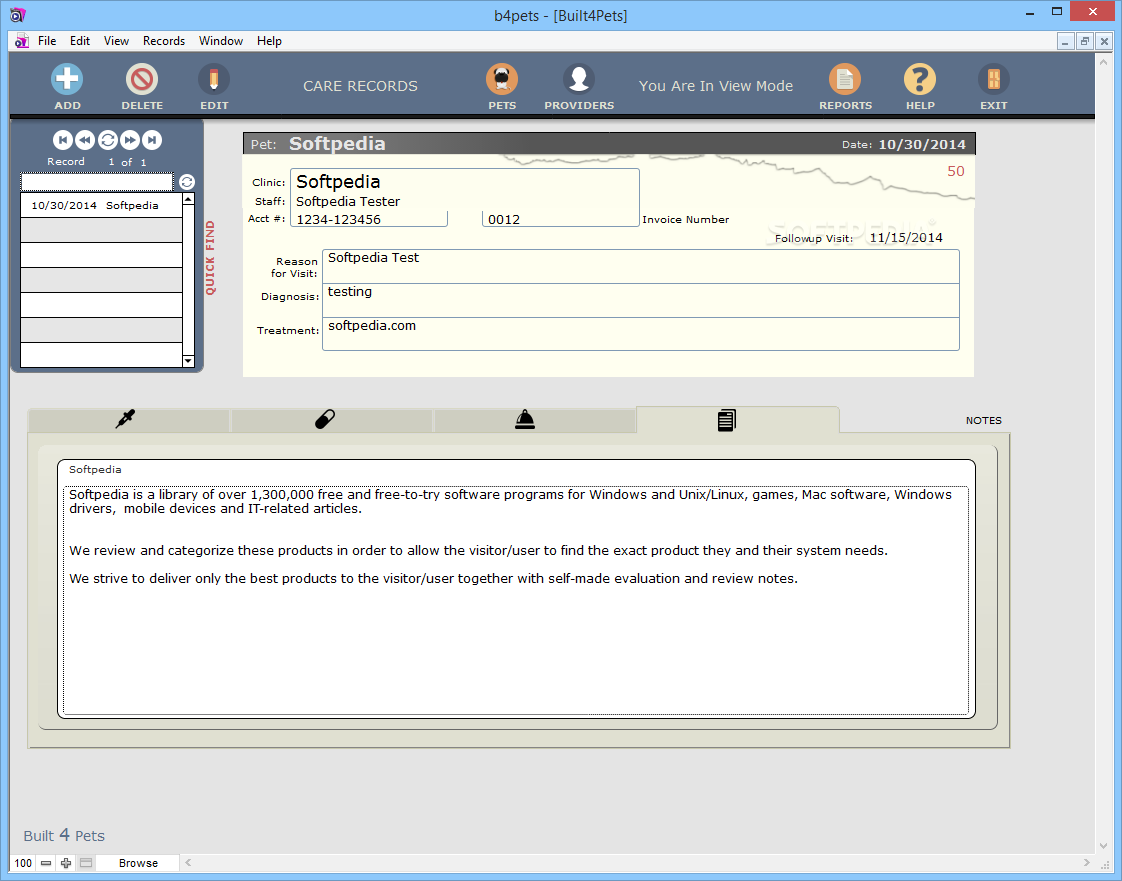Click the Clinic field Softpedia
Screen dimensions: 1122x881
[x=464, y=182]
